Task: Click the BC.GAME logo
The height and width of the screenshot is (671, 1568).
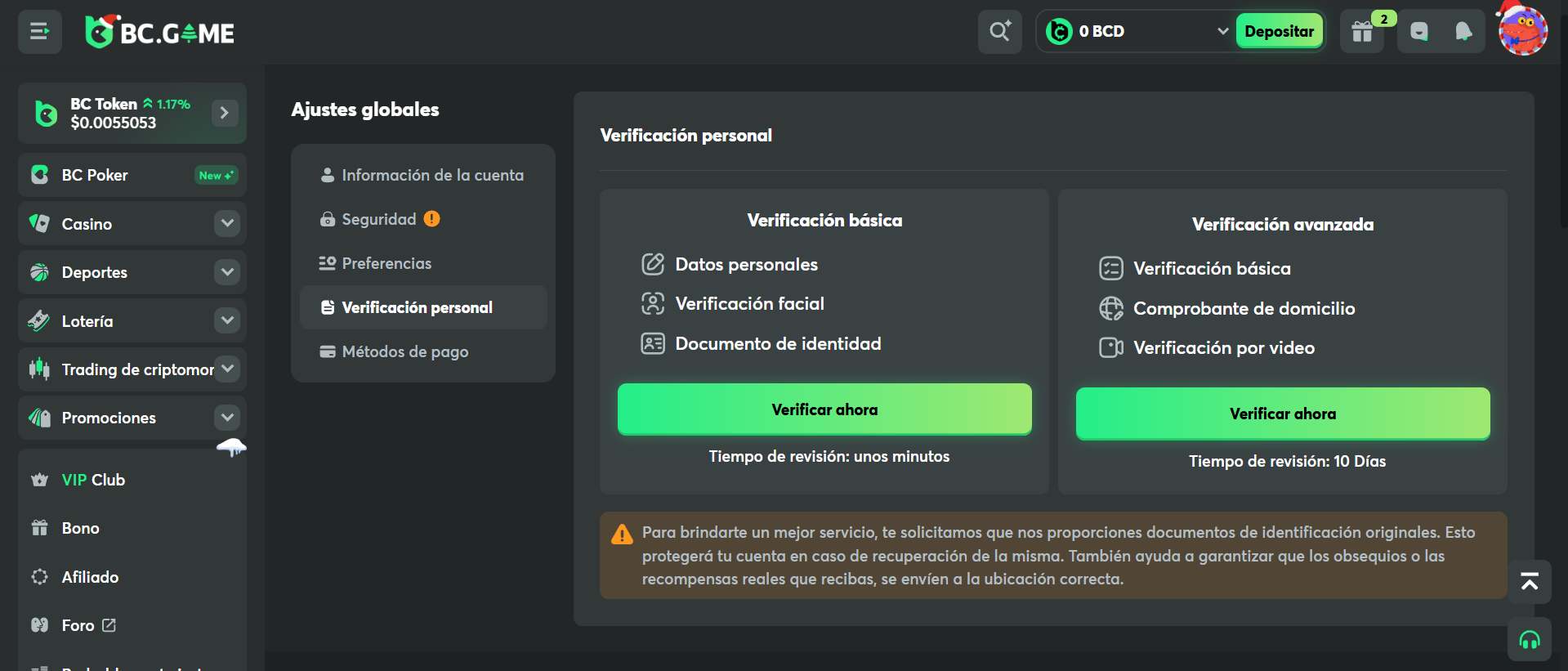Action: tap(160, 32)
